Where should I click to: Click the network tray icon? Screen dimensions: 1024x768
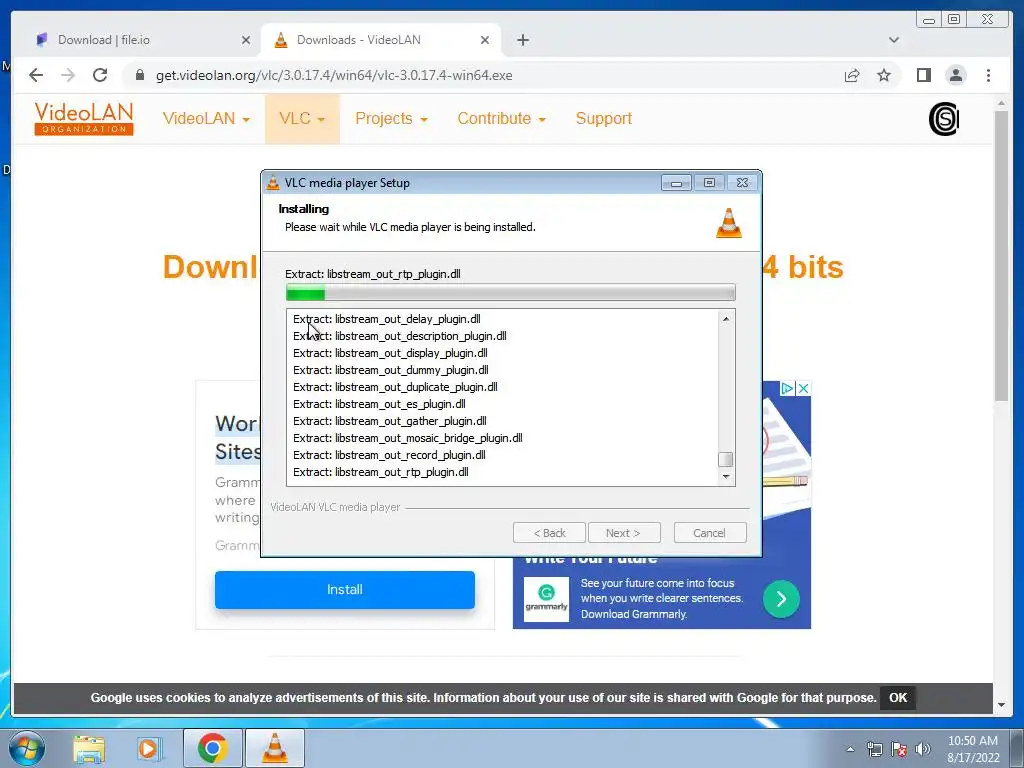click(874, 749)
